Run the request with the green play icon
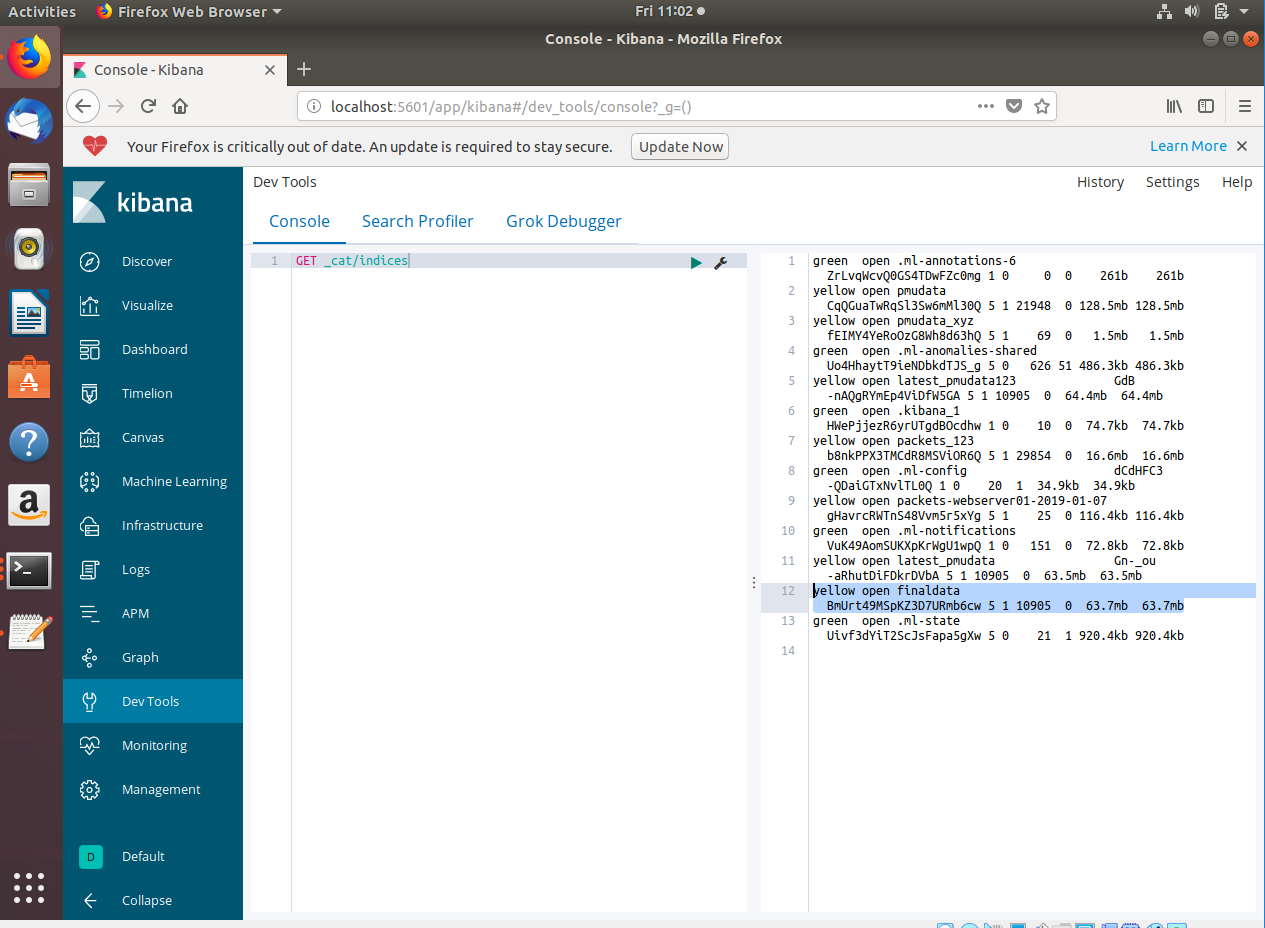This screenshot has height=928, width=1265. 696,262
